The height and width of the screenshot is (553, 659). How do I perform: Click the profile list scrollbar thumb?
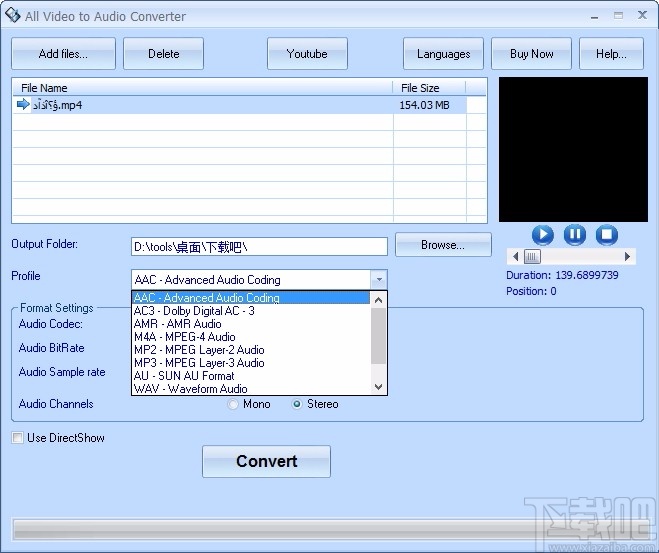(x=378, y=336)
